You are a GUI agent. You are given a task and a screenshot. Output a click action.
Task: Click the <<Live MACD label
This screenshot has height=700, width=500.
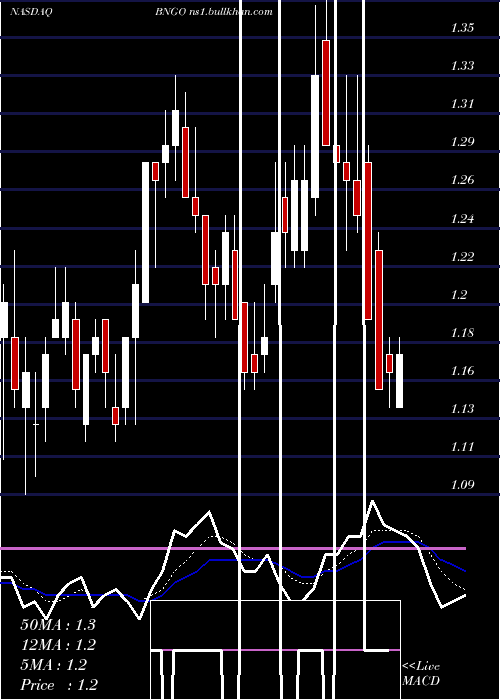click(x=421, y=673)
